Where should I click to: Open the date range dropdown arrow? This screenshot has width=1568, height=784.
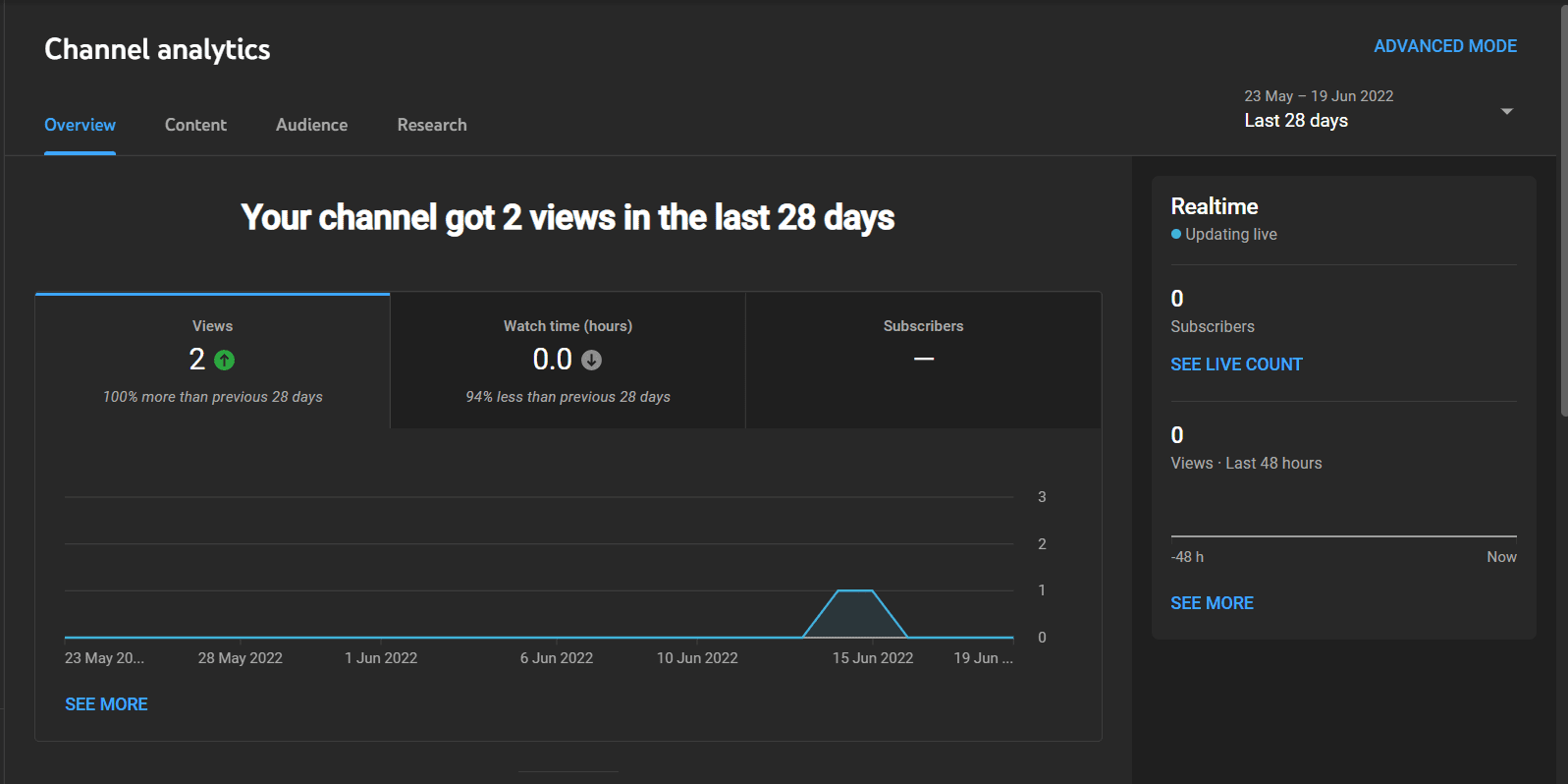[1506, 111]
